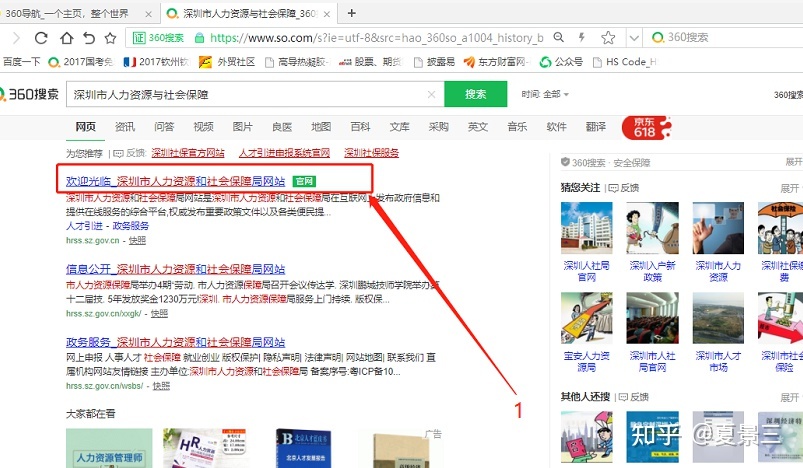The height and width of the screenshot is (468, 803).
Task: Select the 视频 search tab
Action: [x=203, y=126]
